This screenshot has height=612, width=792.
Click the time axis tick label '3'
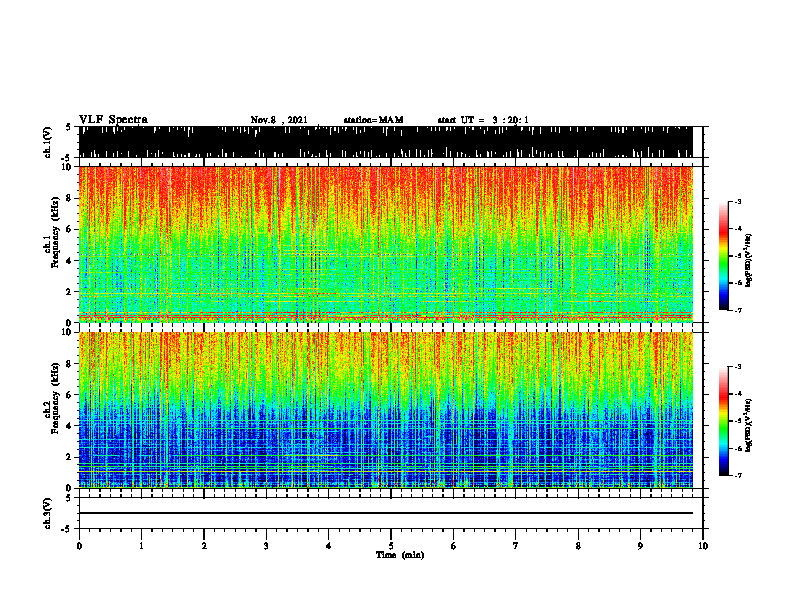point(266,546)
